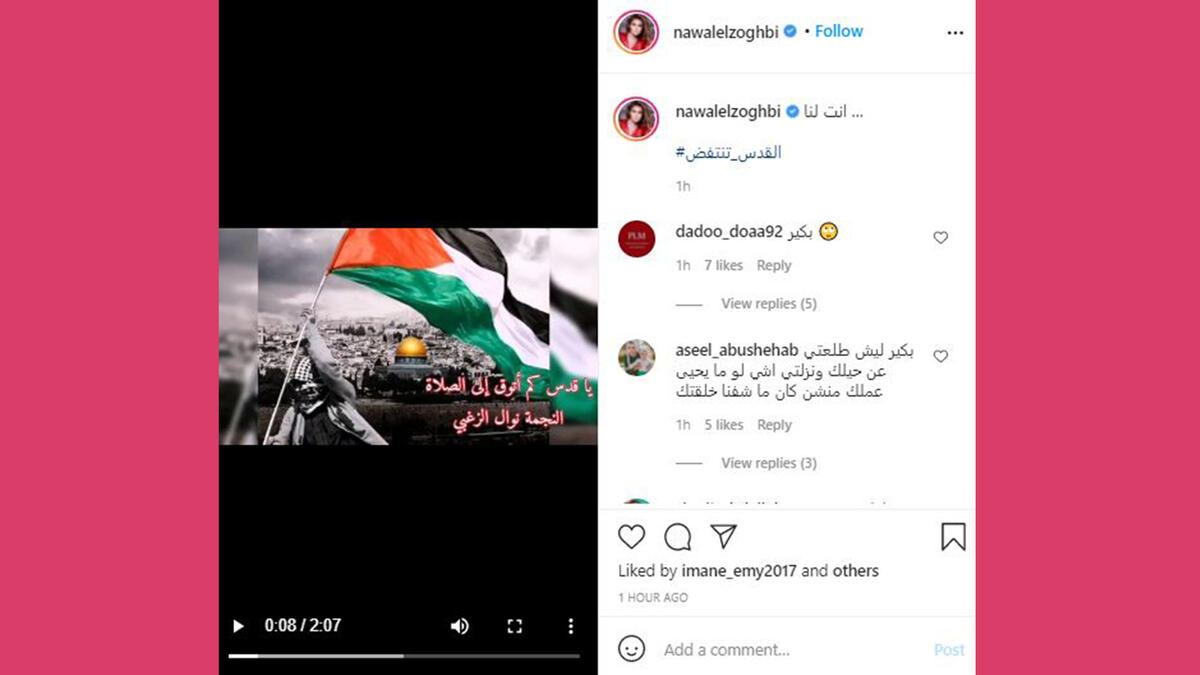
Task: Open the emoji picker in comment box
Action: [x=631, y=649]
